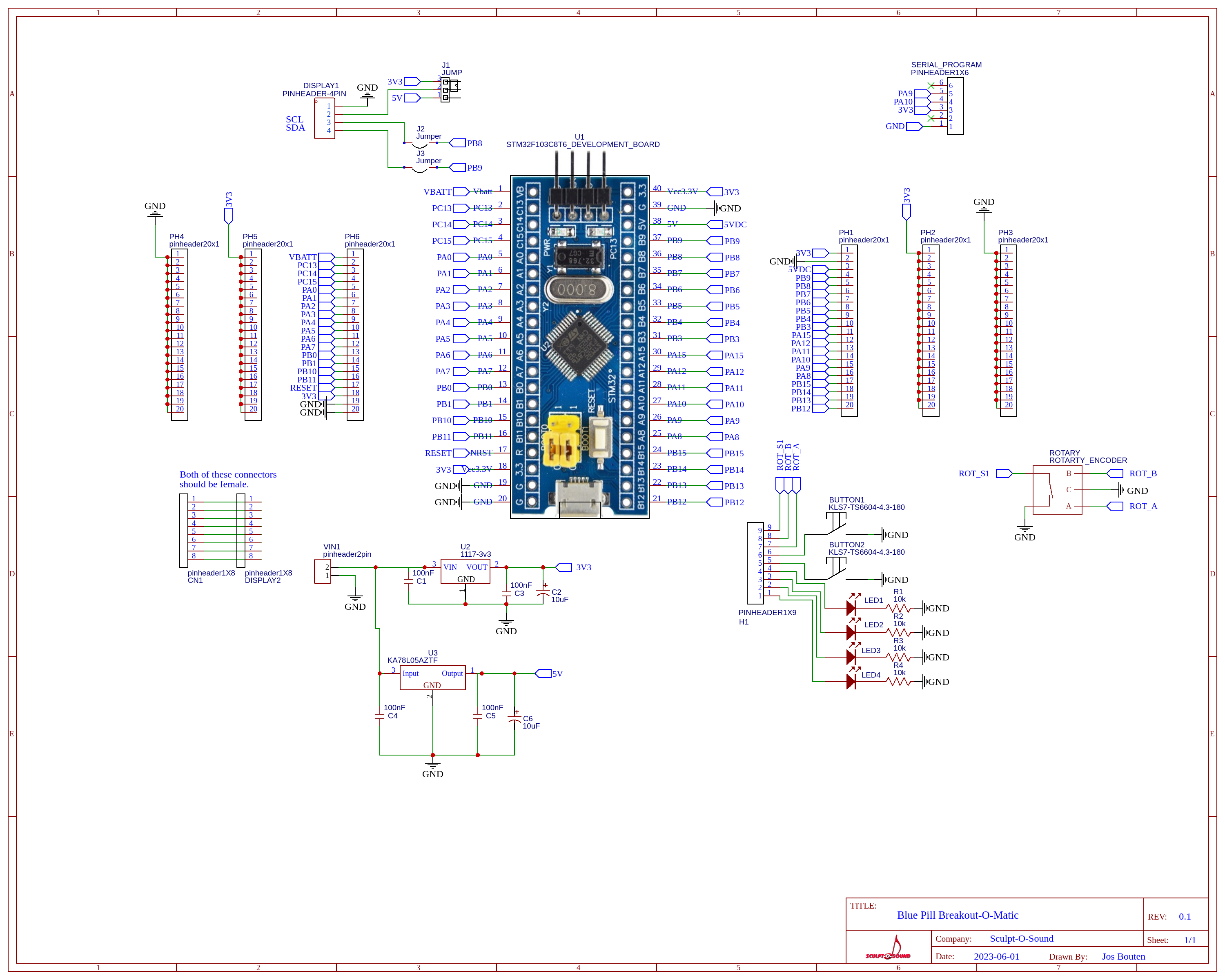Click the LED1 diode symbol
The height and width of the screenshot is (980, 1225).
click(x=851, y=608)
